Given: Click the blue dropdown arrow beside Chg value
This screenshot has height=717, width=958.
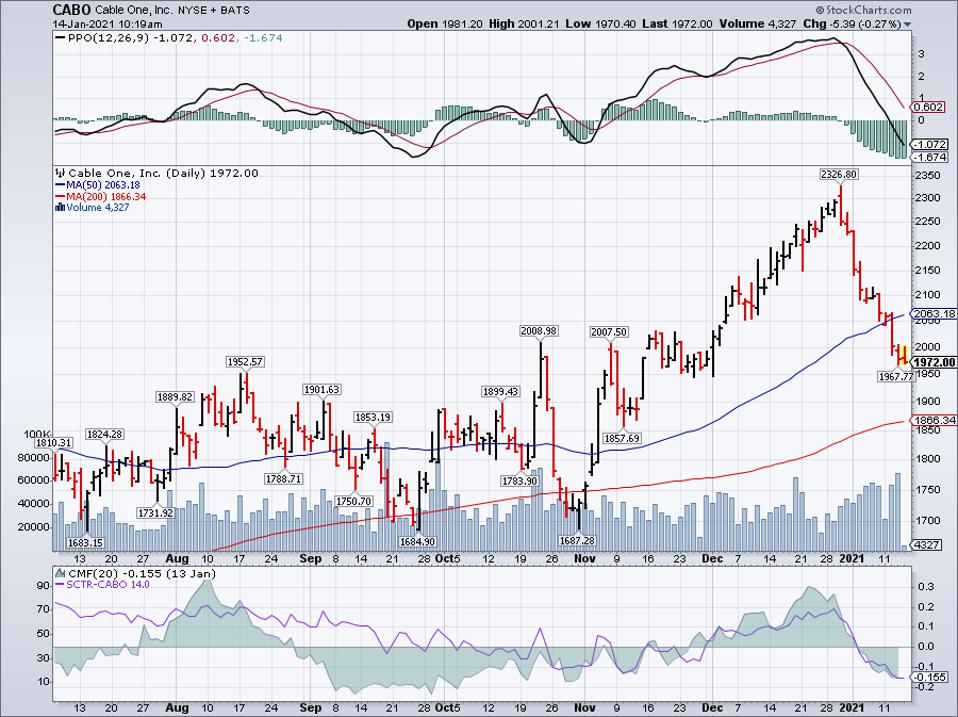Looking at the screenshot, I should (x=907, y=24).
